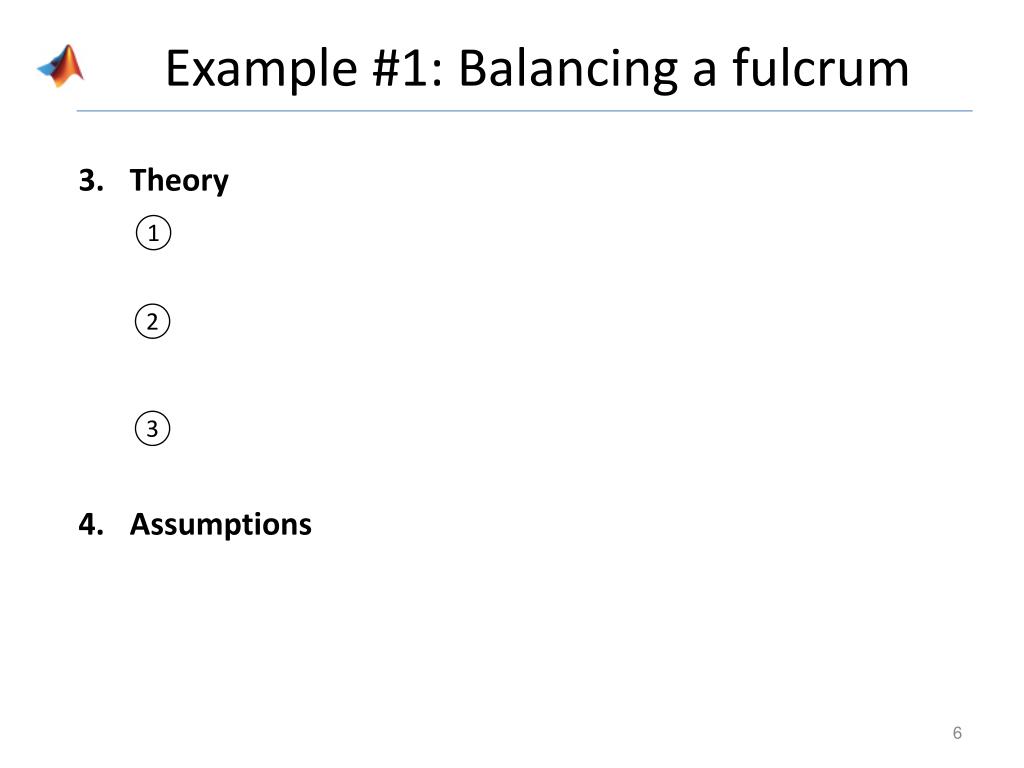The width and height of the screenshot is (1024, 768).
Task: Click the MATLAB logo icon
Action: 61,65
